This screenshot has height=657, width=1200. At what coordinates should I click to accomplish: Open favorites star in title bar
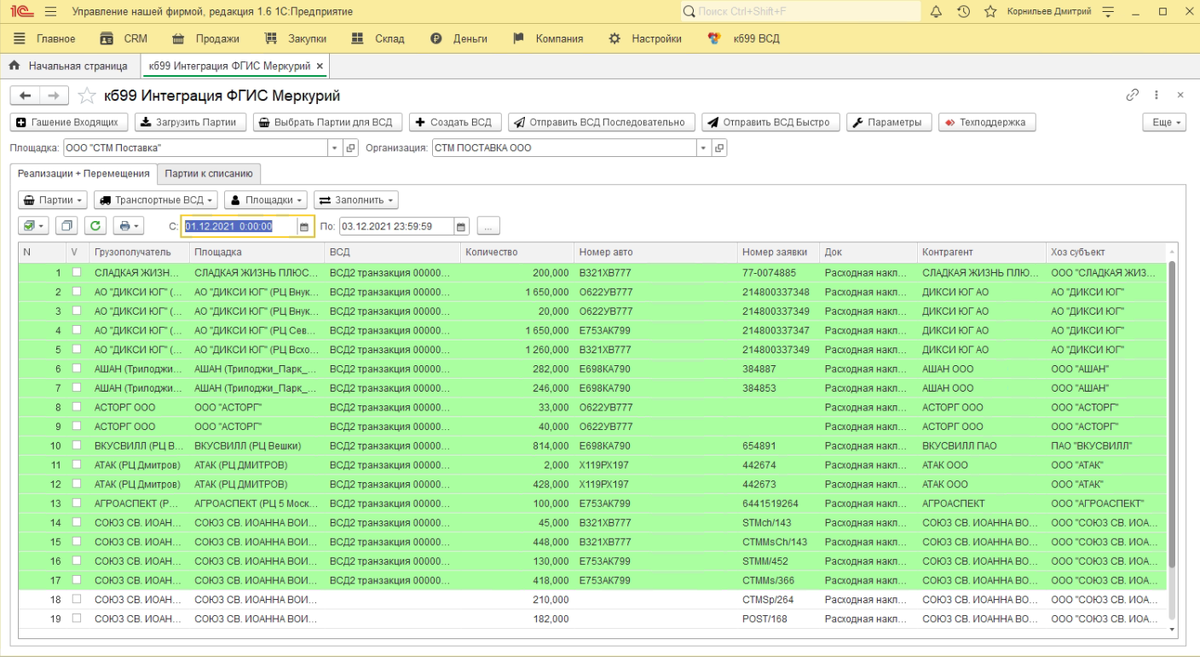point(990,11)
